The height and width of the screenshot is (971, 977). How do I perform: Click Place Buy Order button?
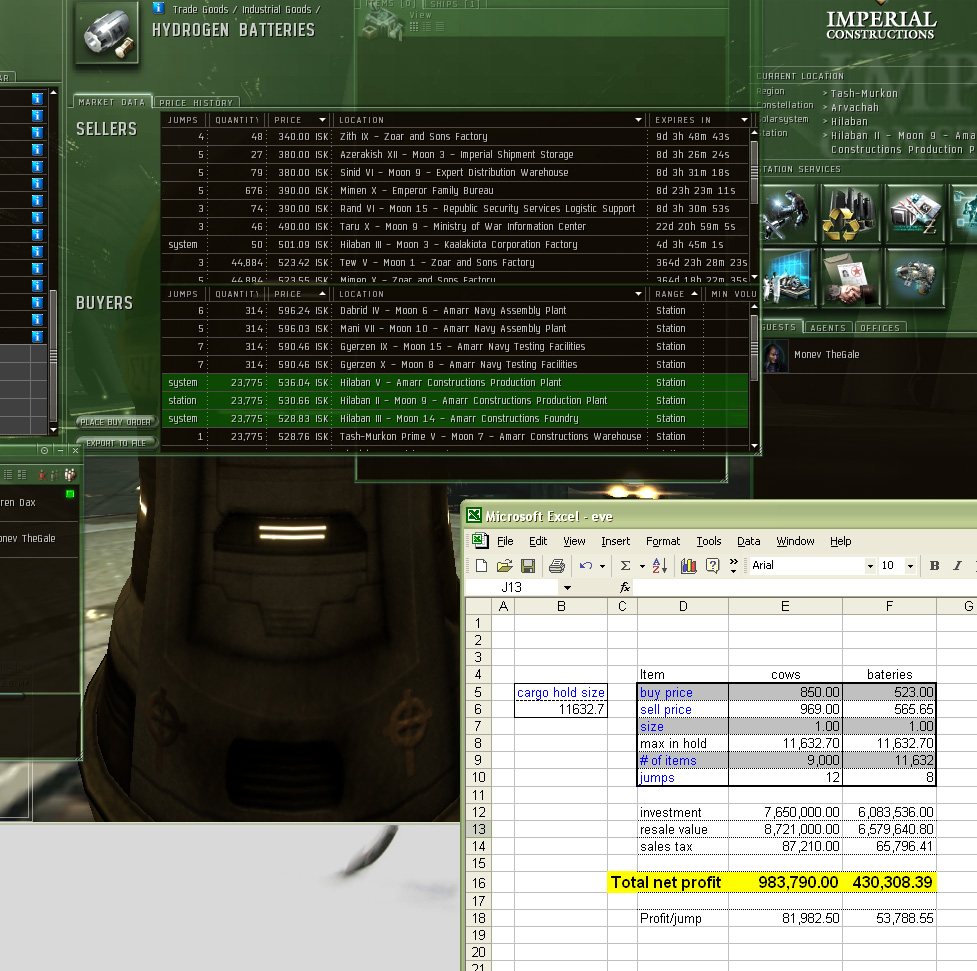116,422
